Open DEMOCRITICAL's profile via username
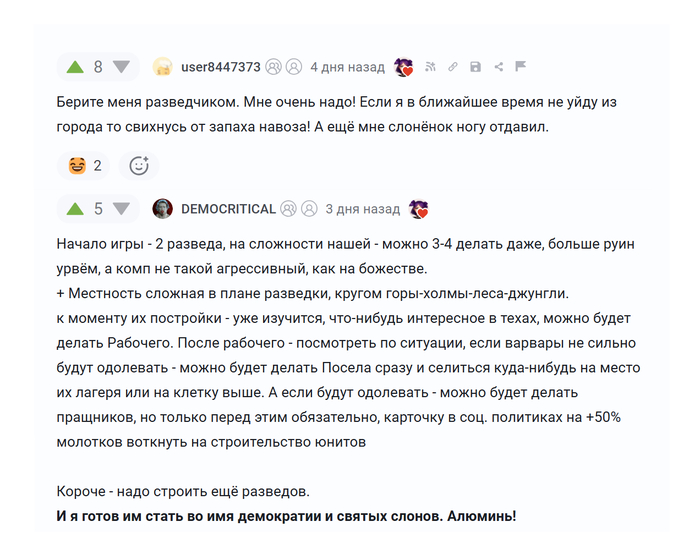The image size is (700, 560). [228, 209]
